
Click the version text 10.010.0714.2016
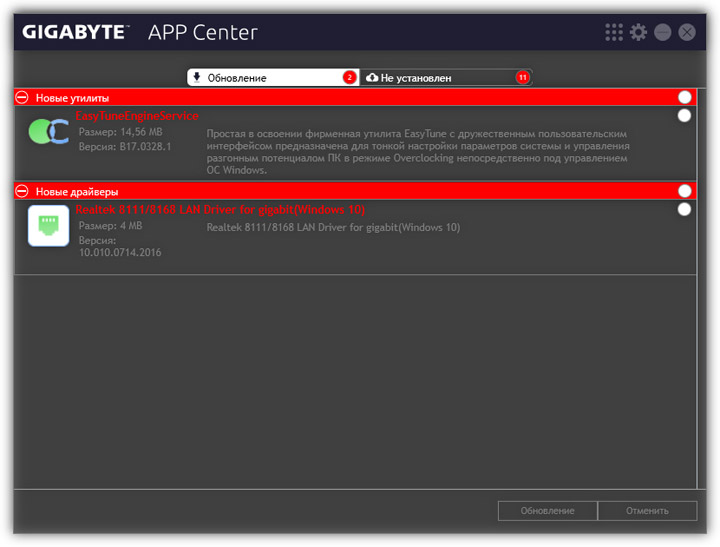click(x=120, y=252)
